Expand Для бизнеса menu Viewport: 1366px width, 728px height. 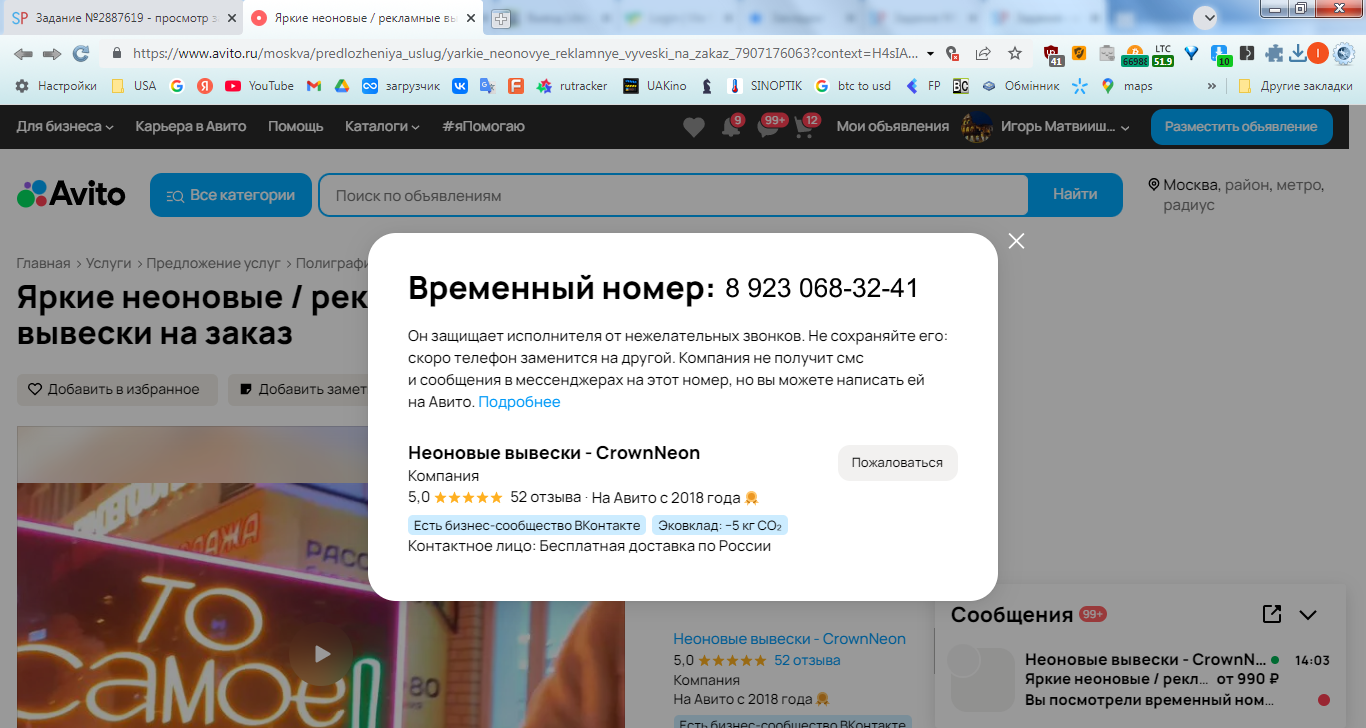pyautogui.click(x=65, y=127)
